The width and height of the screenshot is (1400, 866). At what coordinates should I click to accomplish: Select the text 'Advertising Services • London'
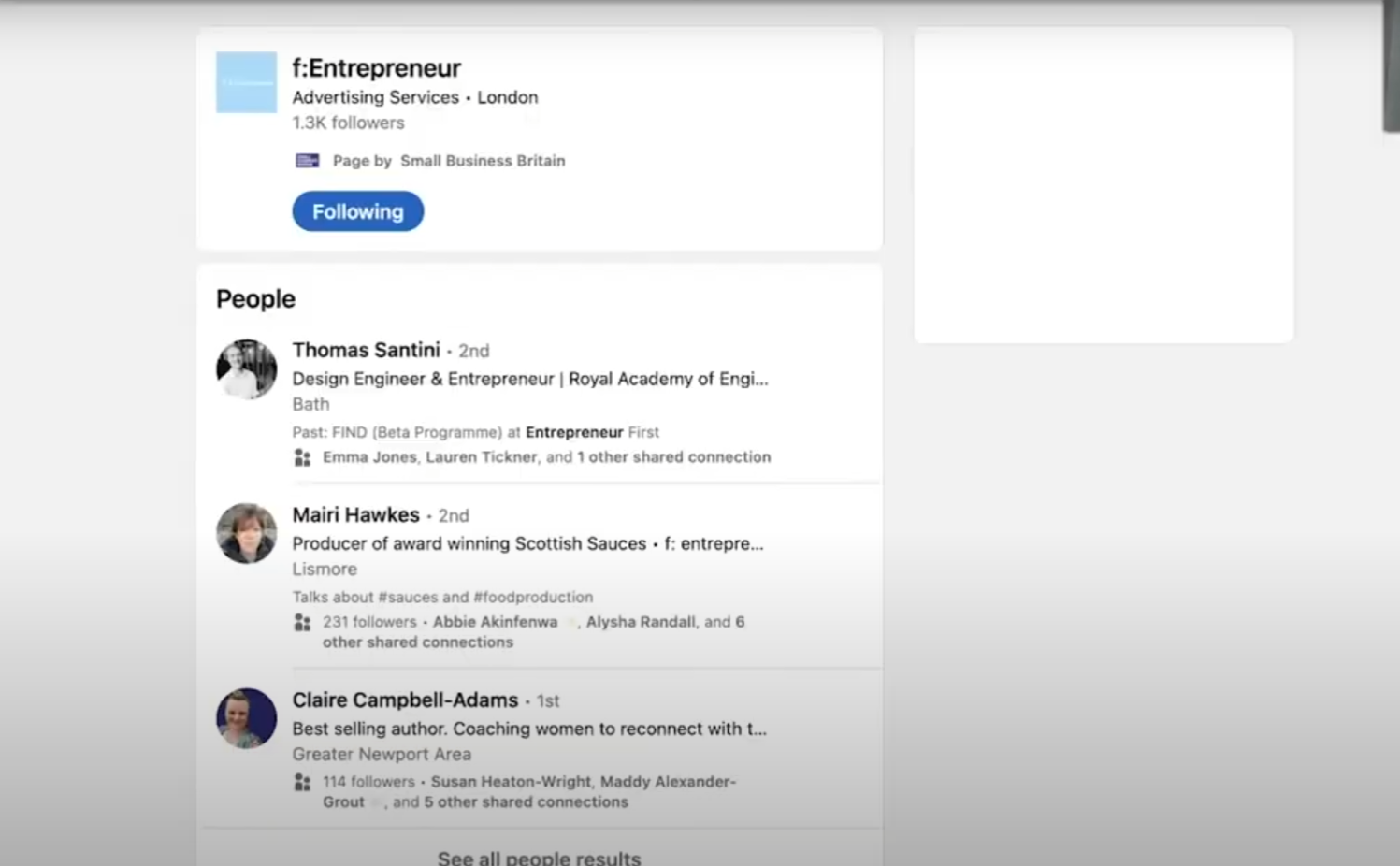(x=414, y=97)
